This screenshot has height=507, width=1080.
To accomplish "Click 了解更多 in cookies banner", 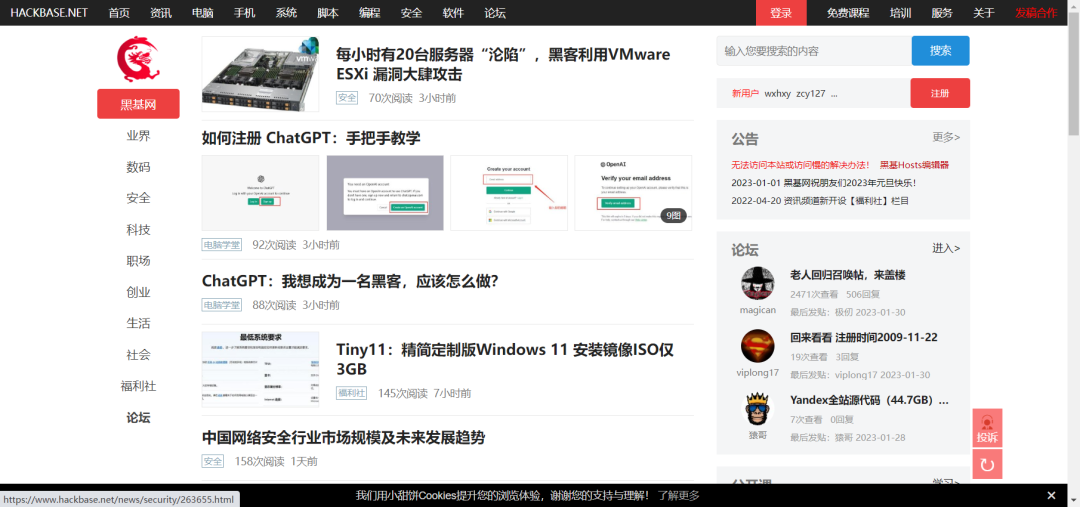I will tap(678, 495).
